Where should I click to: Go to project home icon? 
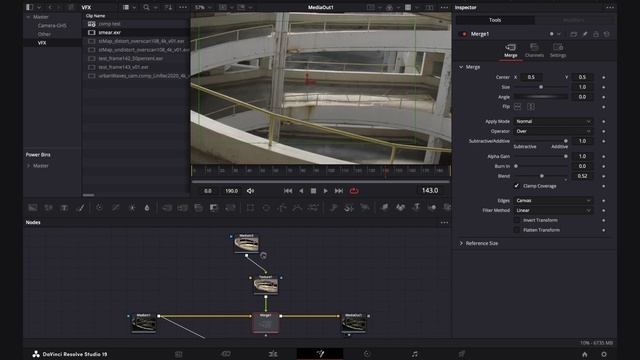(x=584, y=354)
